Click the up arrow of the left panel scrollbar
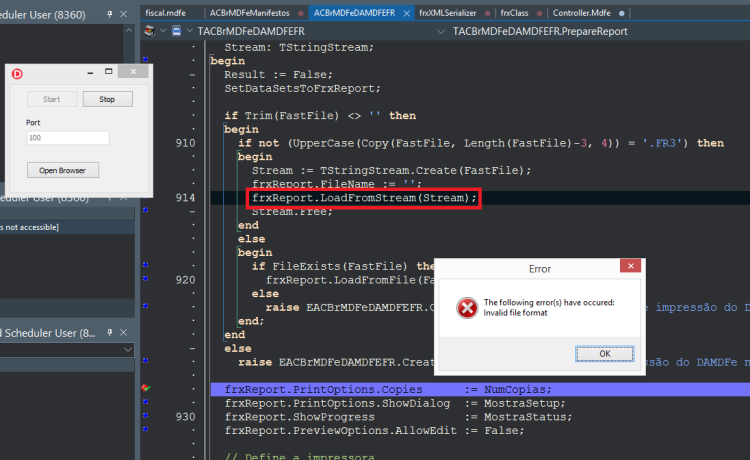The width and height of the screenshot is (750, 460). 129,30
